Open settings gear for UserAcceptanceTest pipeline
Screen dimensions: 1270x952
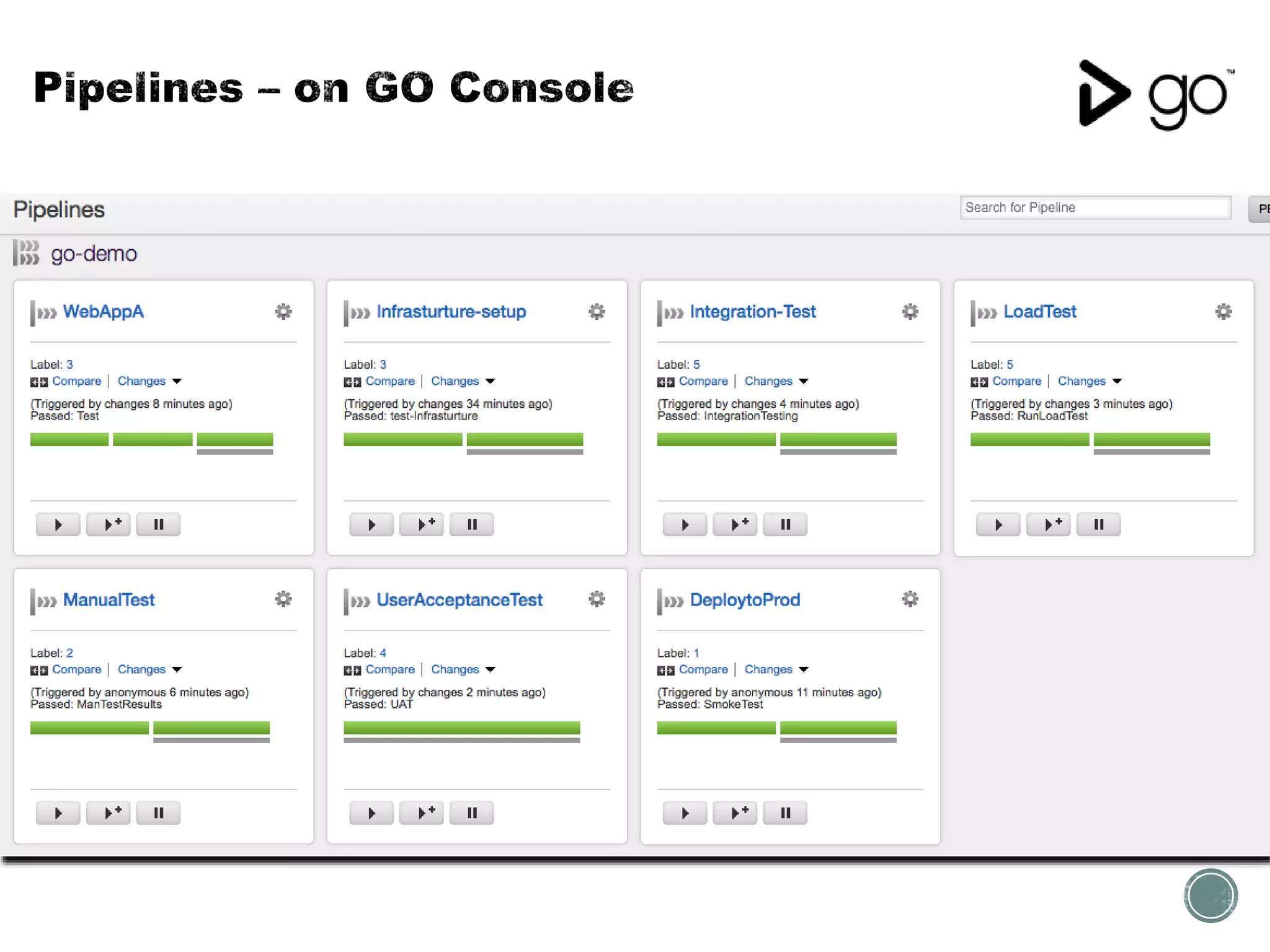tap(597, 599)
